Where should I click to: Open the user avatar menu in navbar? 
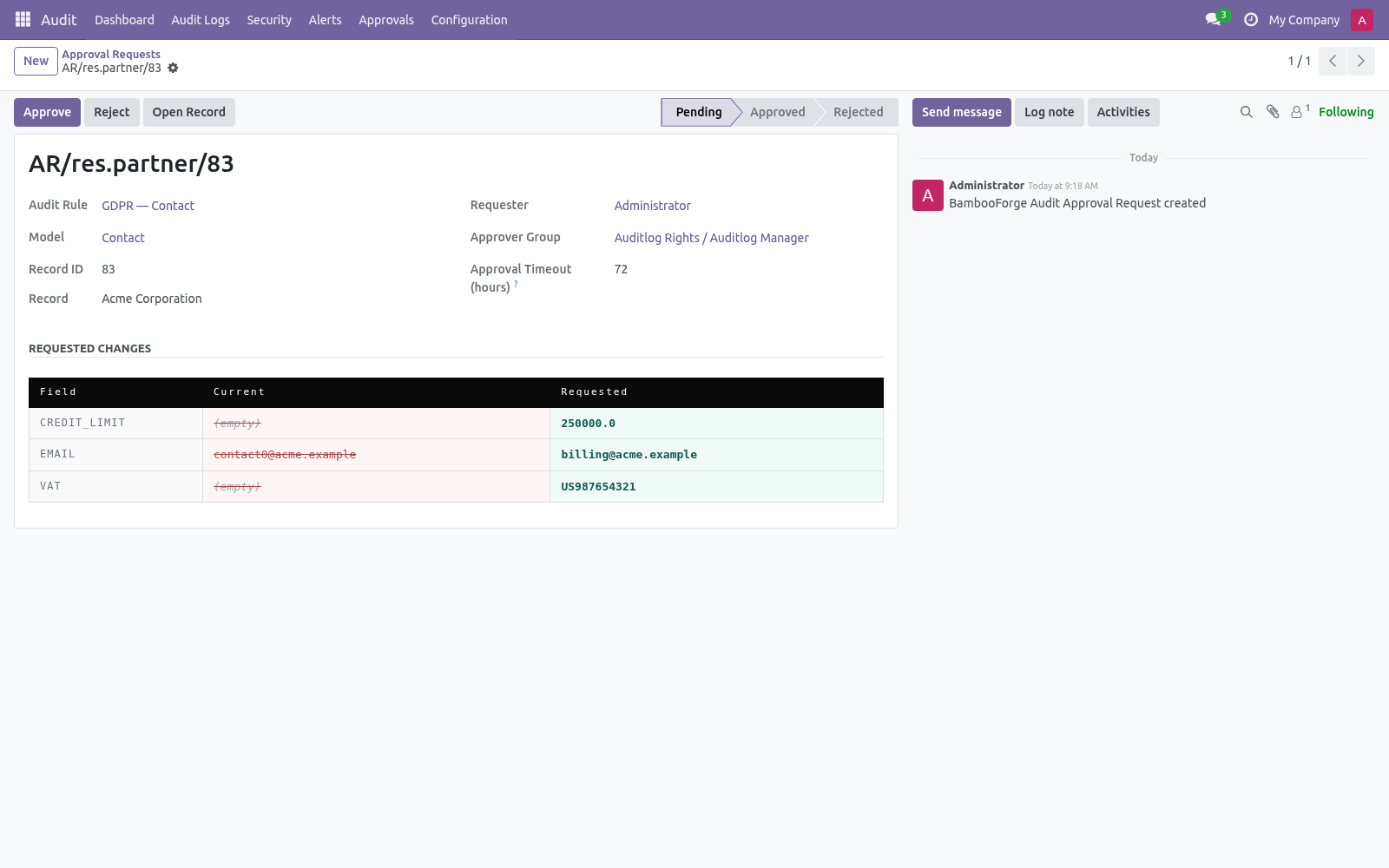tap(1362, 20)
